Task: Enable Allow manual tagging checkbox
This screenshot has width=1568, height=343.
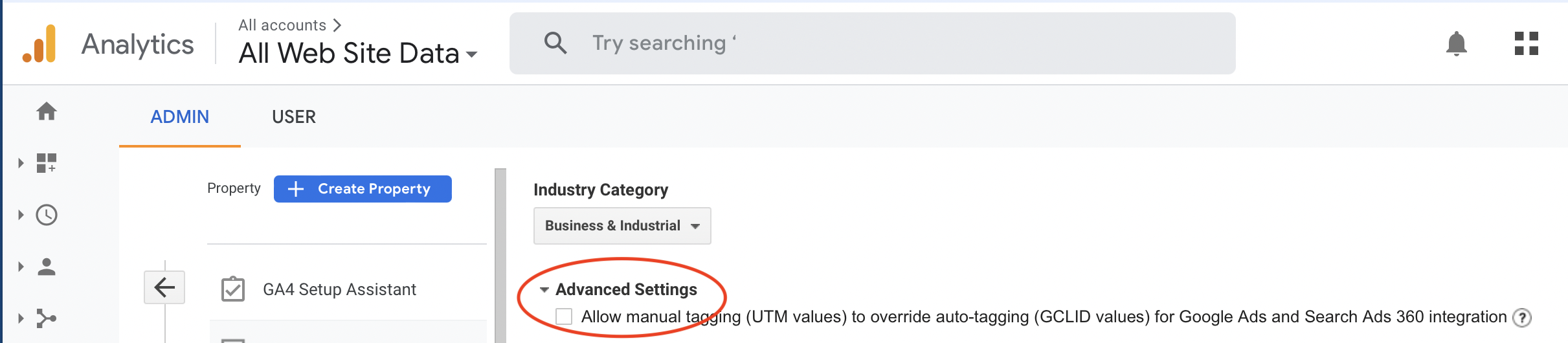Action: [x=564, y=316]
